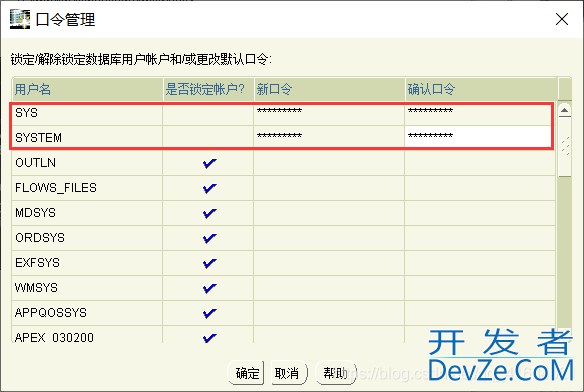Click new password cell for OUTLN
The image size is (584, 392).
click(329, 163)
